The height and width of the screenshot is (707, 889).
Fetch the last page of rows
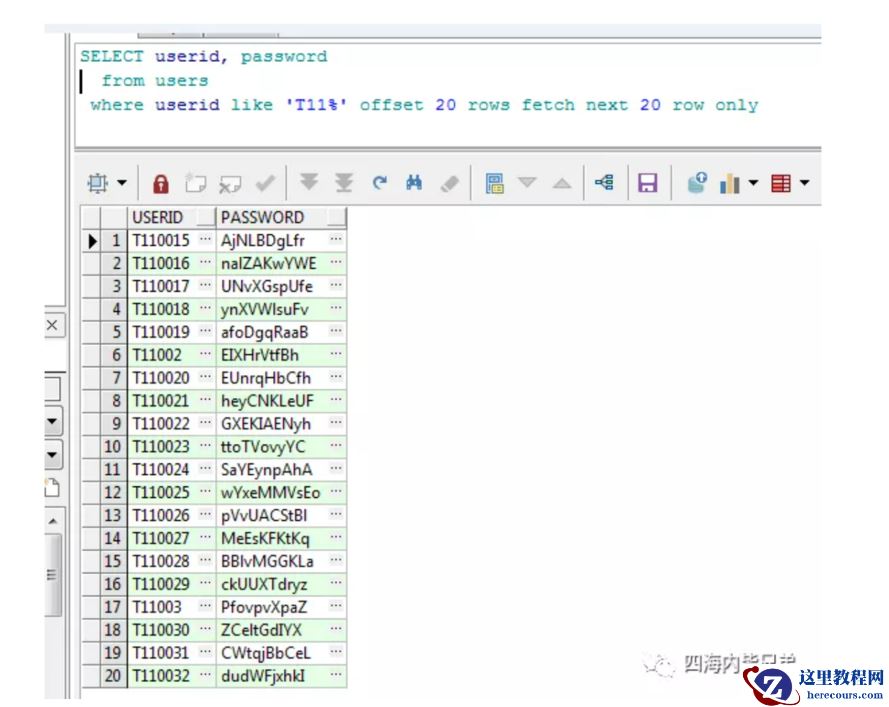coord(344,183)
